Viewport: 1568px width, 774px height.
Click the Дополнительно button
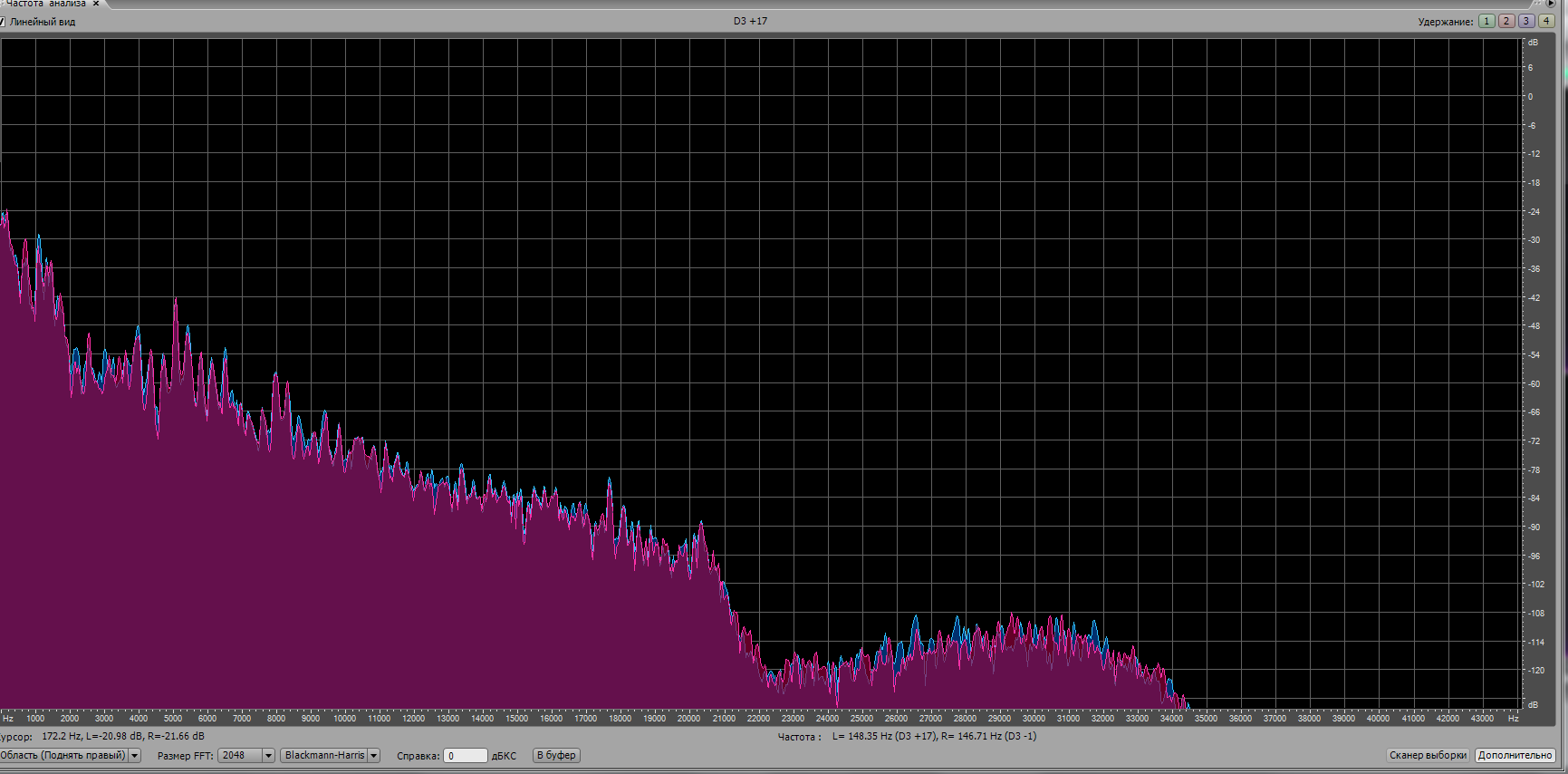(x=1515, y=756)
